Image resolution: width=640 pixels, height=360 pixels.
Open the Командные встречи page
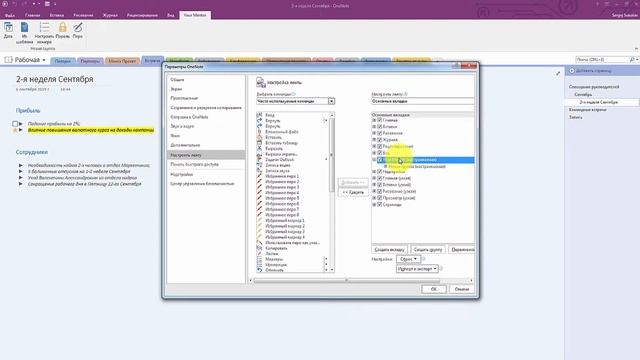pyautogui.click(x=587, y=110)
